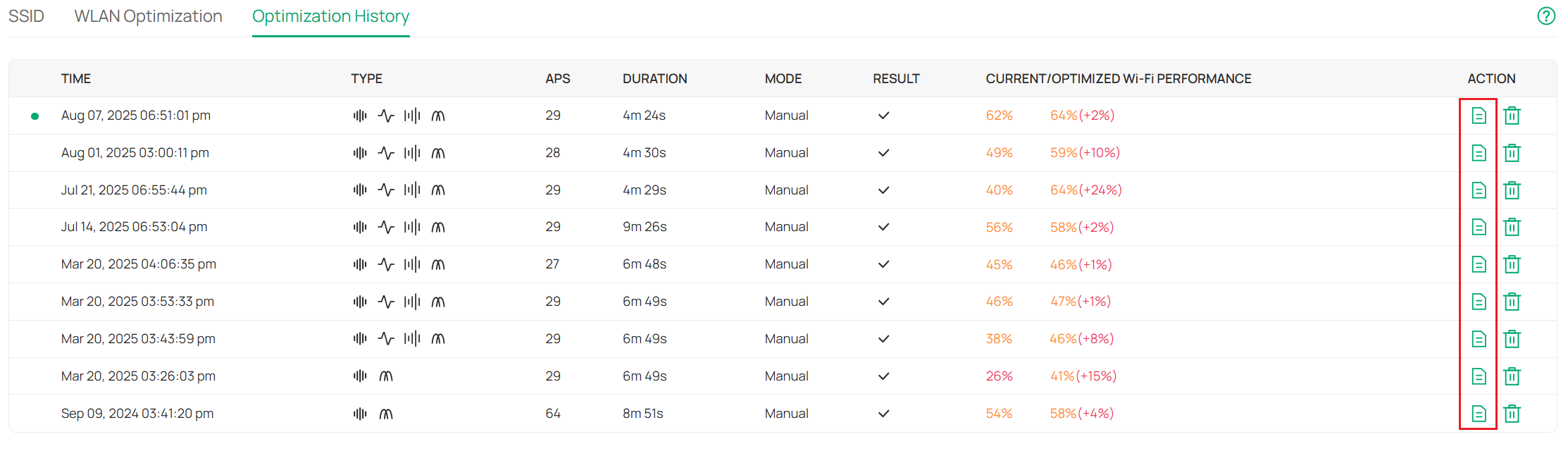Click the help question mark icon
The width and height of the screenshot is (1568, 456).
[x=1547, y=16]
